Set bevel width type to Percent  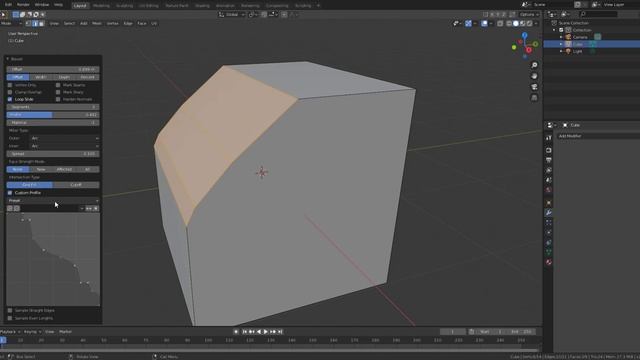[x=87, y=77]
